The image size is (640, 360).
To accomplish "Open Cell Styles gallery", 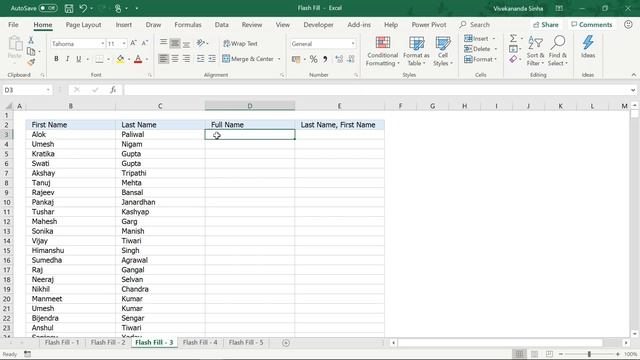I will point(443,51).
